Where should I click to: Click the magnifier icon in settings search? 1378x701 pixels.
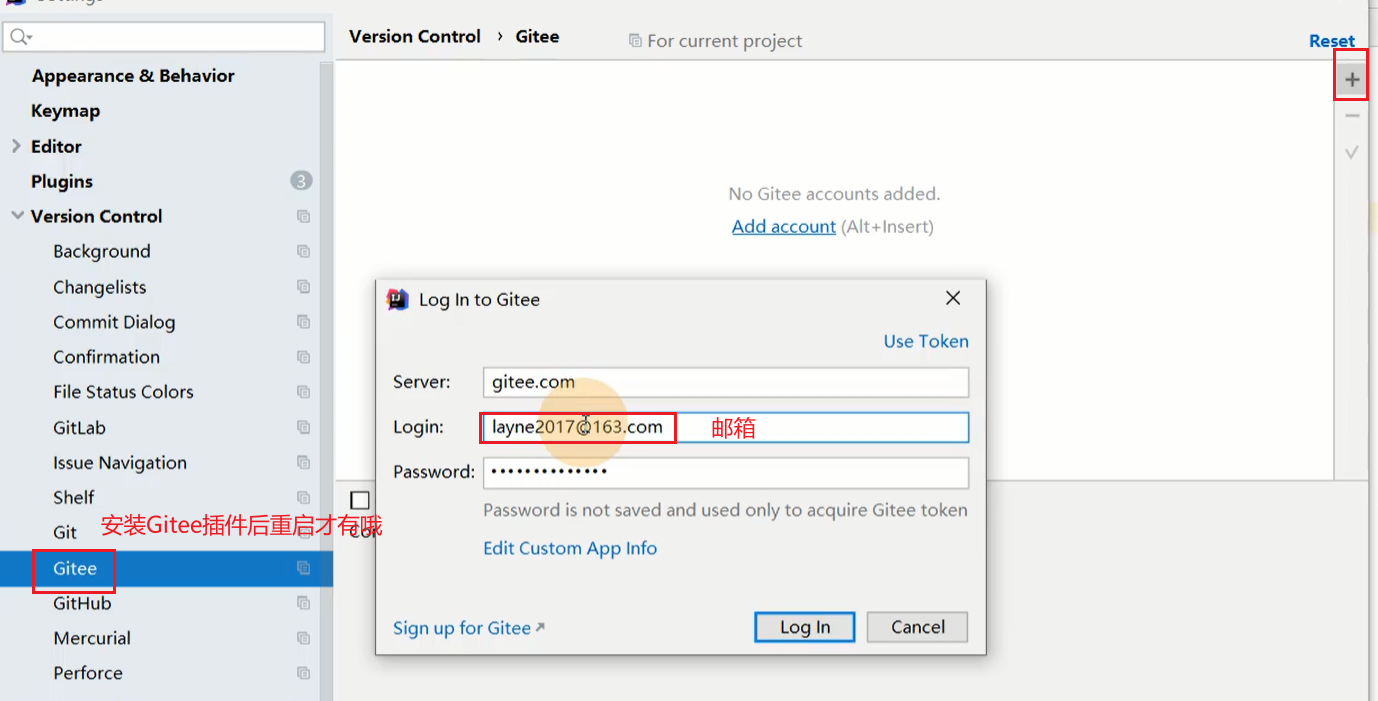(20, 37)
